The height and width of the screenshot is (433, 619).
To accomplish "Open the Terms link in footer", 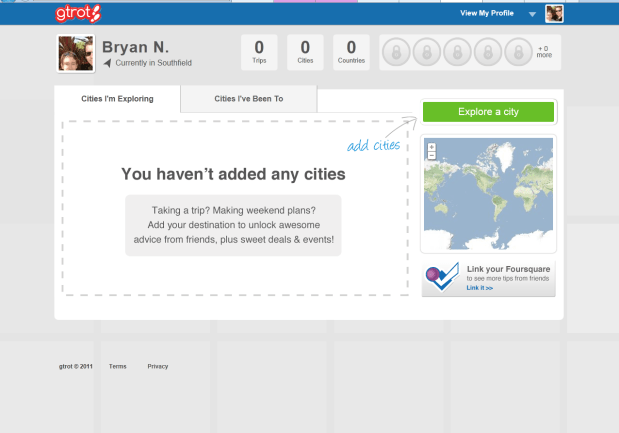I will tap(118, 367).
